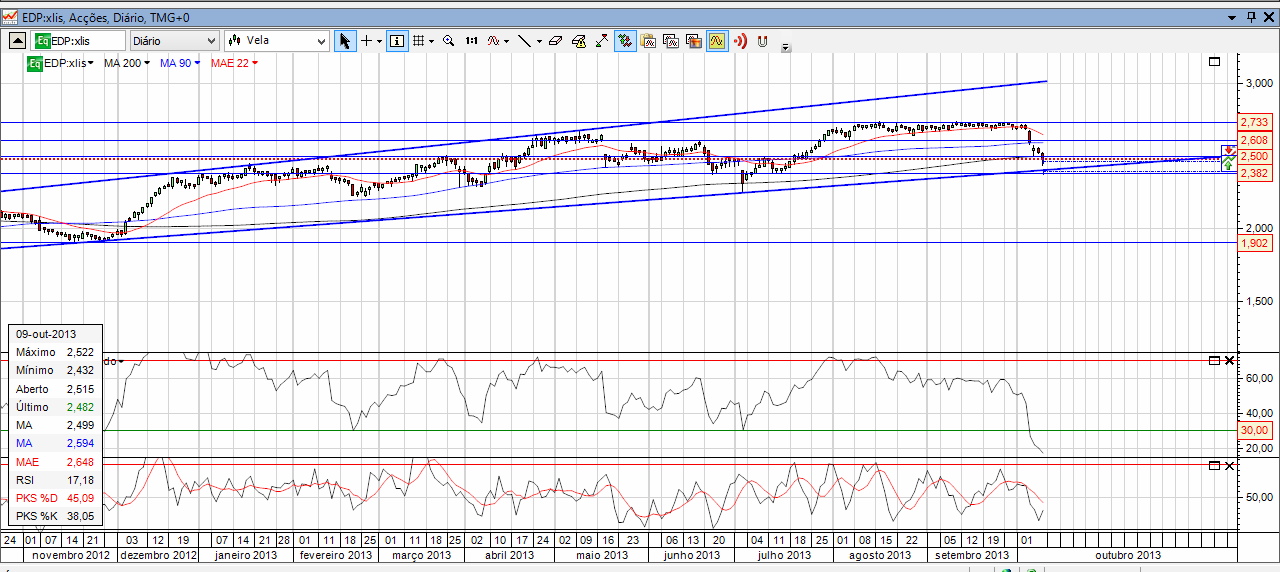
Task: Toggle chart grid lines icon
Action: click(418, 41)
